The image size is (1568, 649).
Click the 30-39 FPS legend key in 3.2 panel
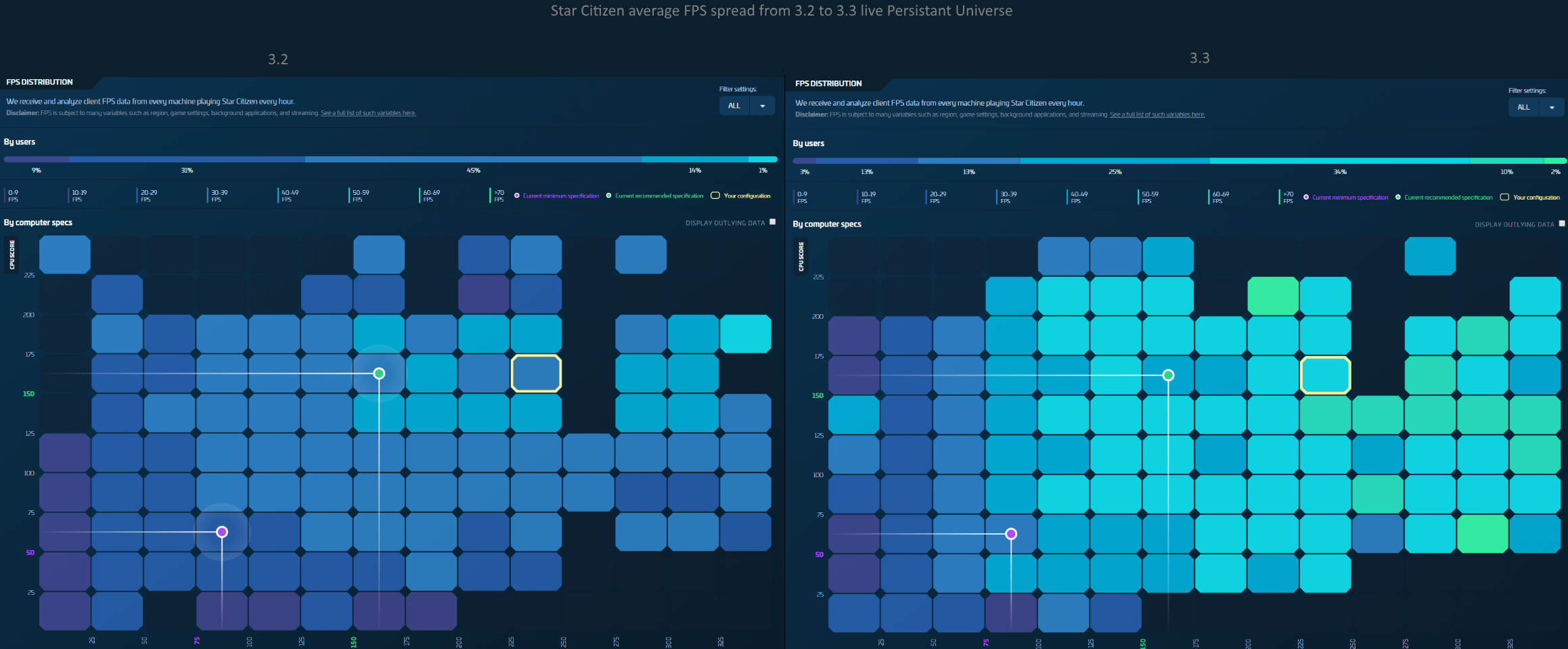point(218,196)
